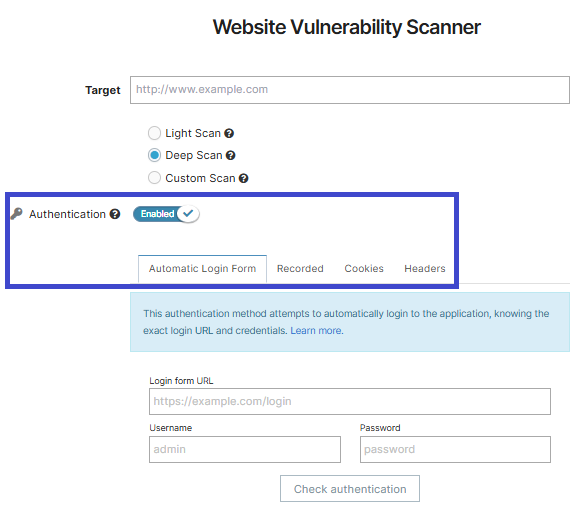Screen dimensions: 586x506
Task: Select the Light Scan radio button
Action: click(154, 133)
